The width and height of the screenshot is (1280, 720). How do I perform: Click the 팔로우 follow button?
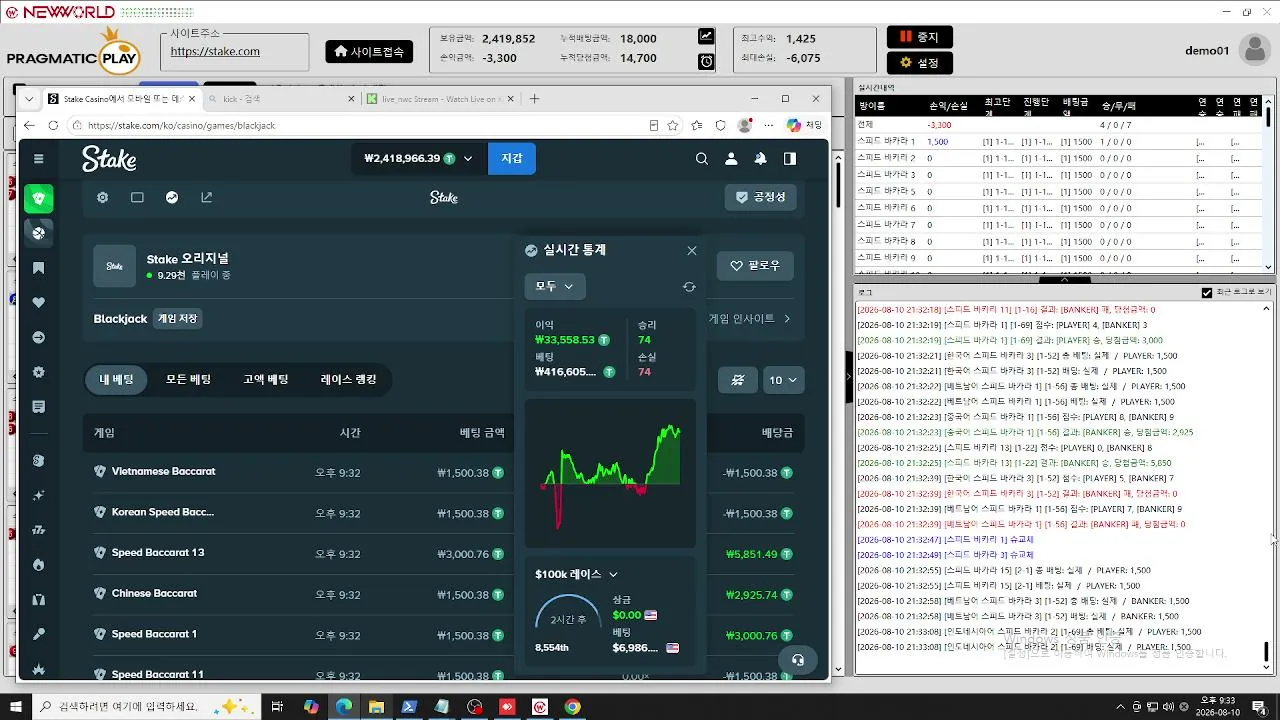point(755,266)
